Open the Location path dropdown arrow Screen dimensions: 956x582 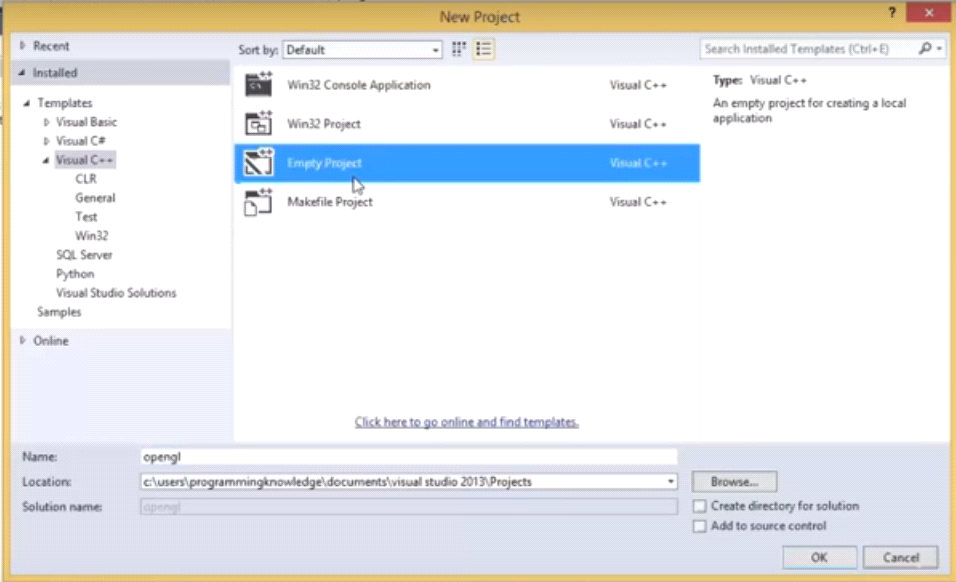coord(671,481)
